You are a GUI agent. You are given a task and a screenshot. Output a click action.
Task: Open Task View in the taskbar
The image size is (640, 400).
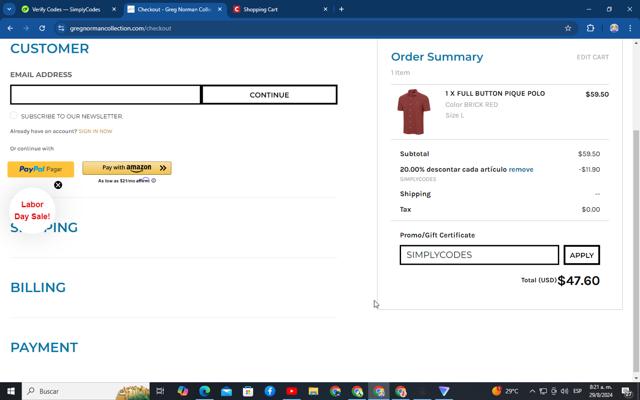pos(160,391)
